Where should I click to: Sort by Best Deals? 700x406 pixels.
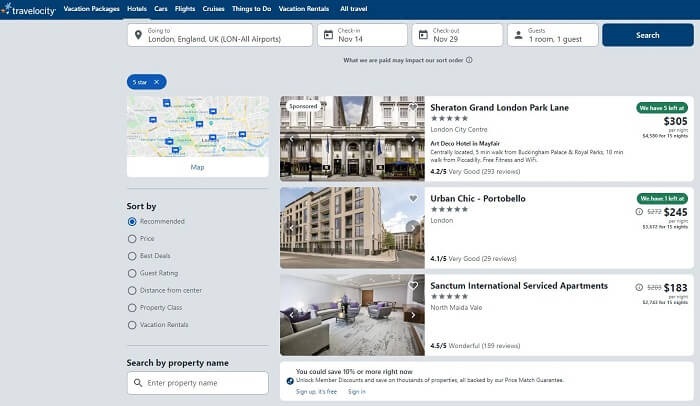point(132,256)
